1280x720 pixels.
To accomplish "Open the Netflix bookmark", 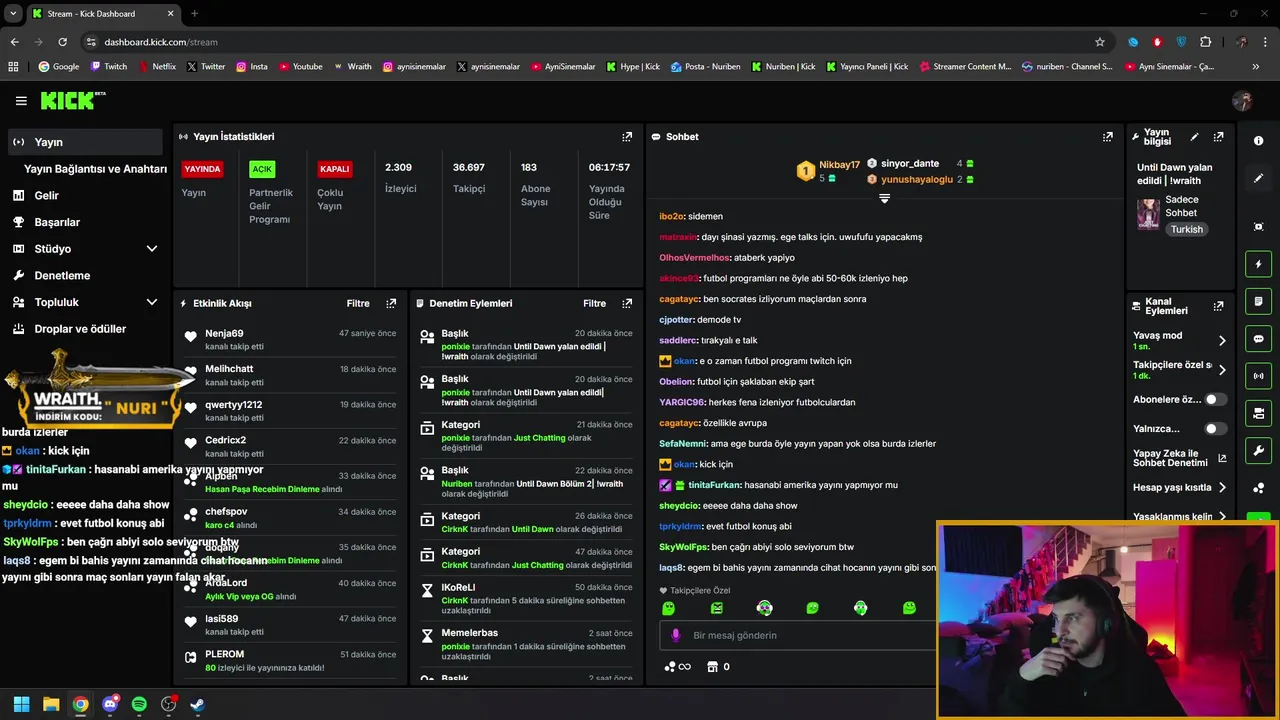I will (156, 67).
